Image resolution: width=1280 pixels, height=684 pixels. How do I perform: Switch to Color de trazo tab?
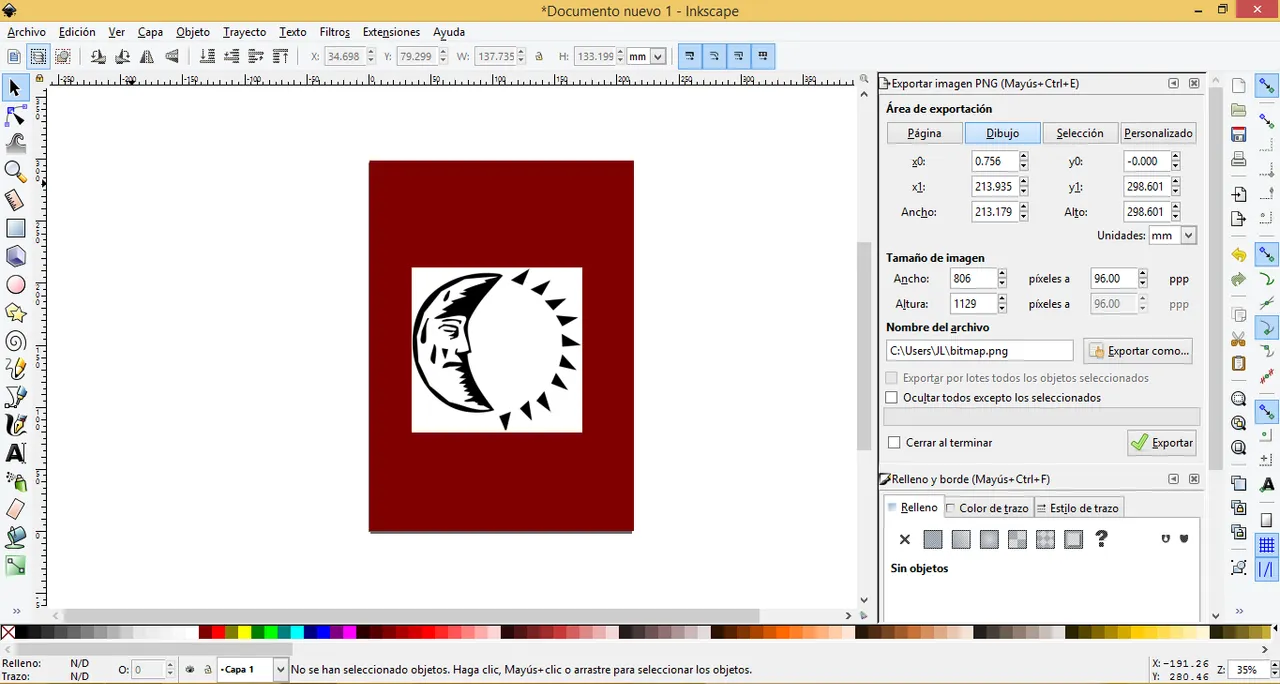pyautogui.click(x=987, y=508)
